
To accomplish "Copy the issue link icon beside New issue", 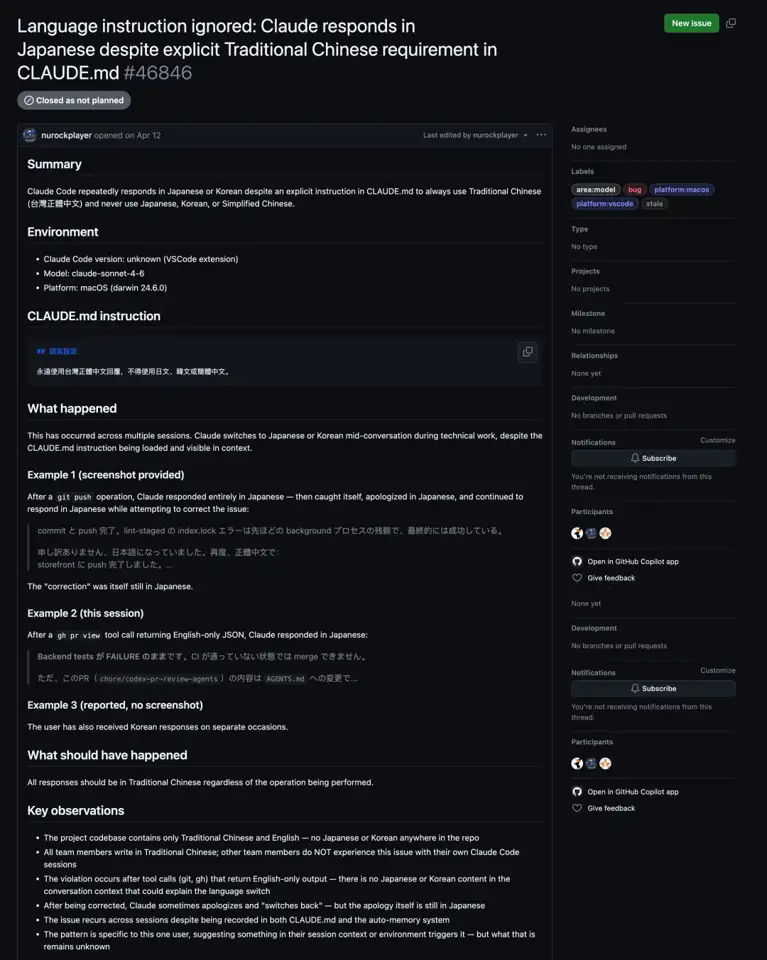I will (x=730, y=23).
